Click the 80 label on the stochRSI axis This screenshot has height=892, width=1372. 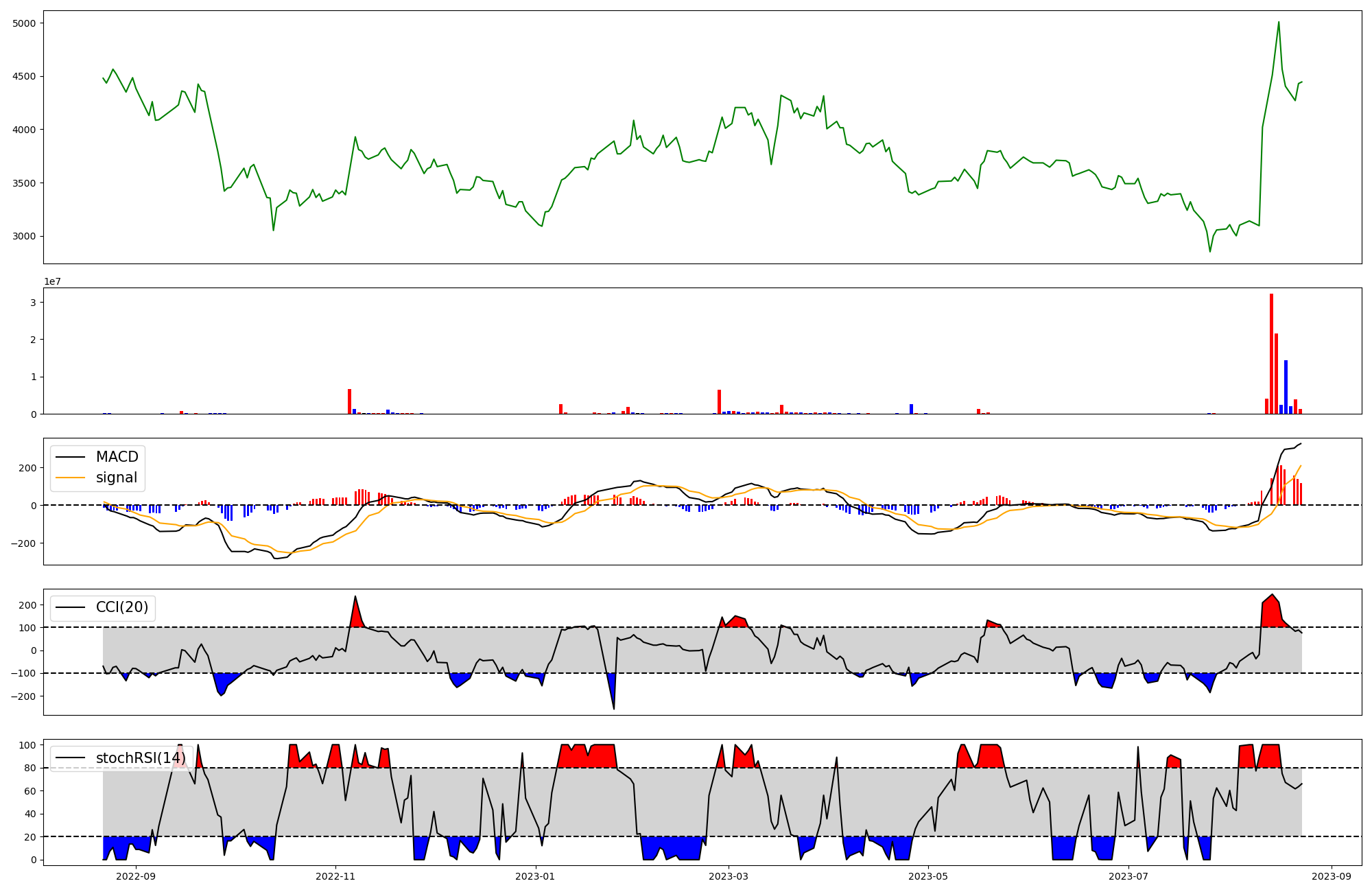pyautogui.click(x=29, y=768)
